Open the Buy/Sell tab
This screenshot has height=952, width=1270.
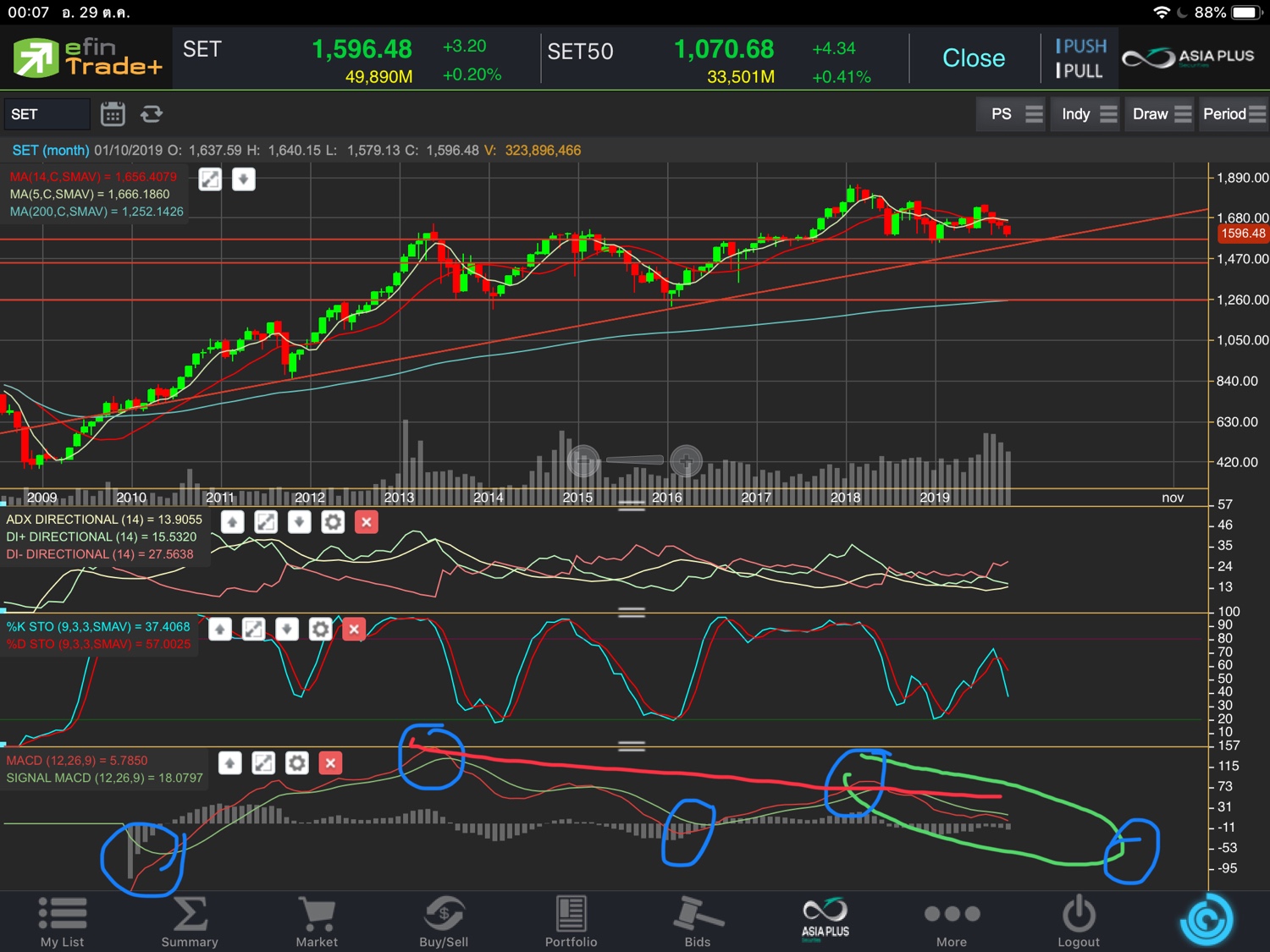[x=444, y=922]
